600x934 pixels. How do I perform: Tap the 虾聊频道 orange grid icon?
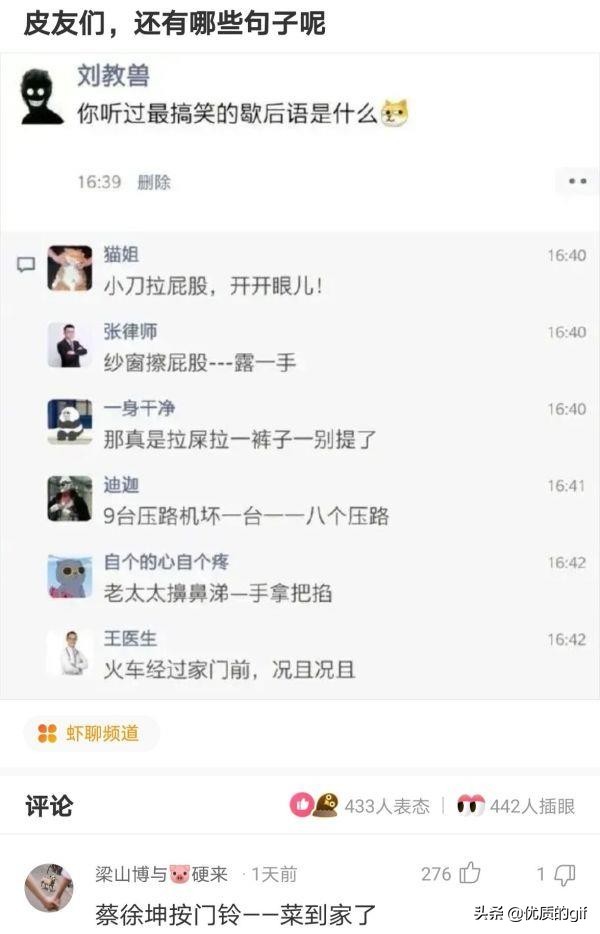(47, 733)
